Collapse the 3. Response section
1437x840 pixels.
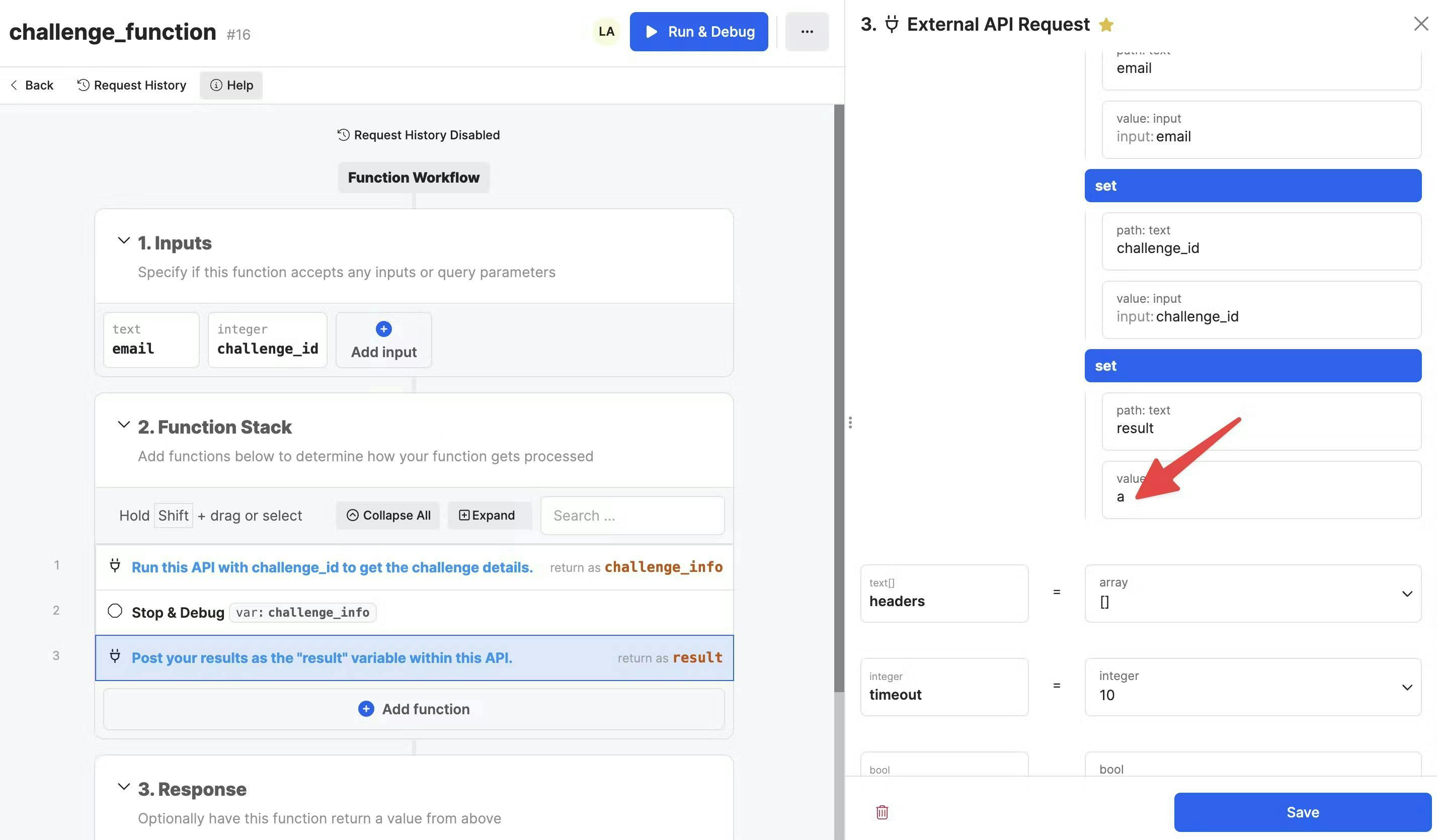[x=123, y=787]
